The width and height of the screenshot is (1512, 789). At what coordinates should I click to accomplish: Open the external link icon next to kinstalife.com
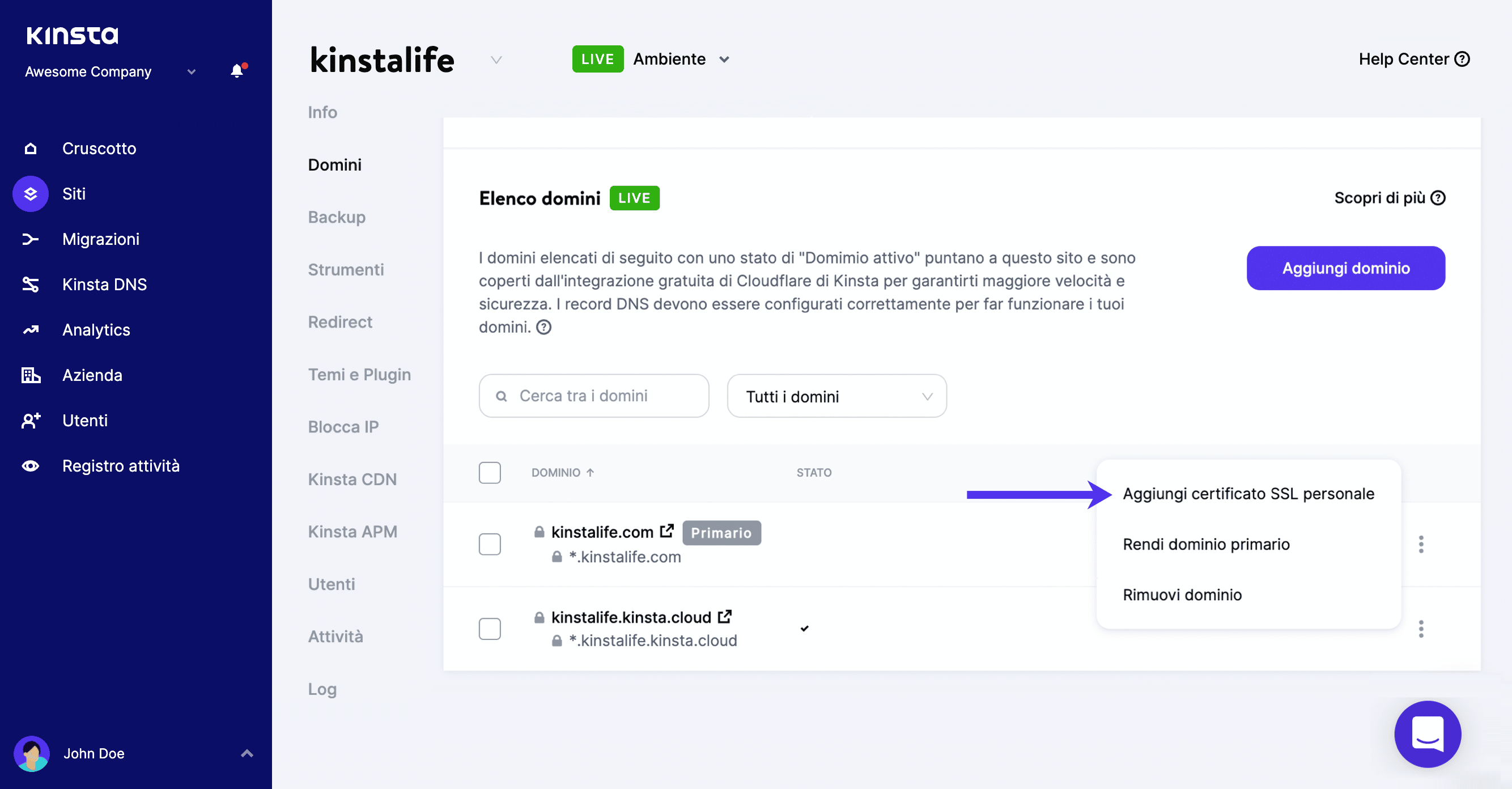(666, 531)
